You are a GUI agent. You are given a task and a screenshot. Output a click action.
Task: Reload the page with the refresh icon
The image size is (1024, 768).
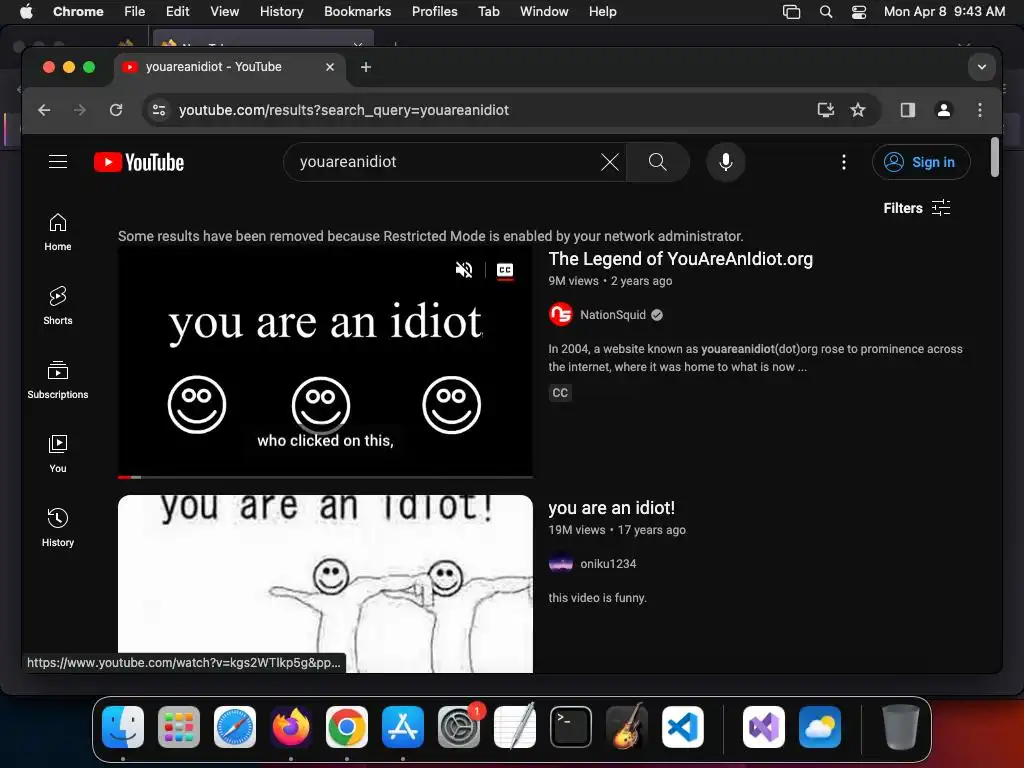pos(116,110)
